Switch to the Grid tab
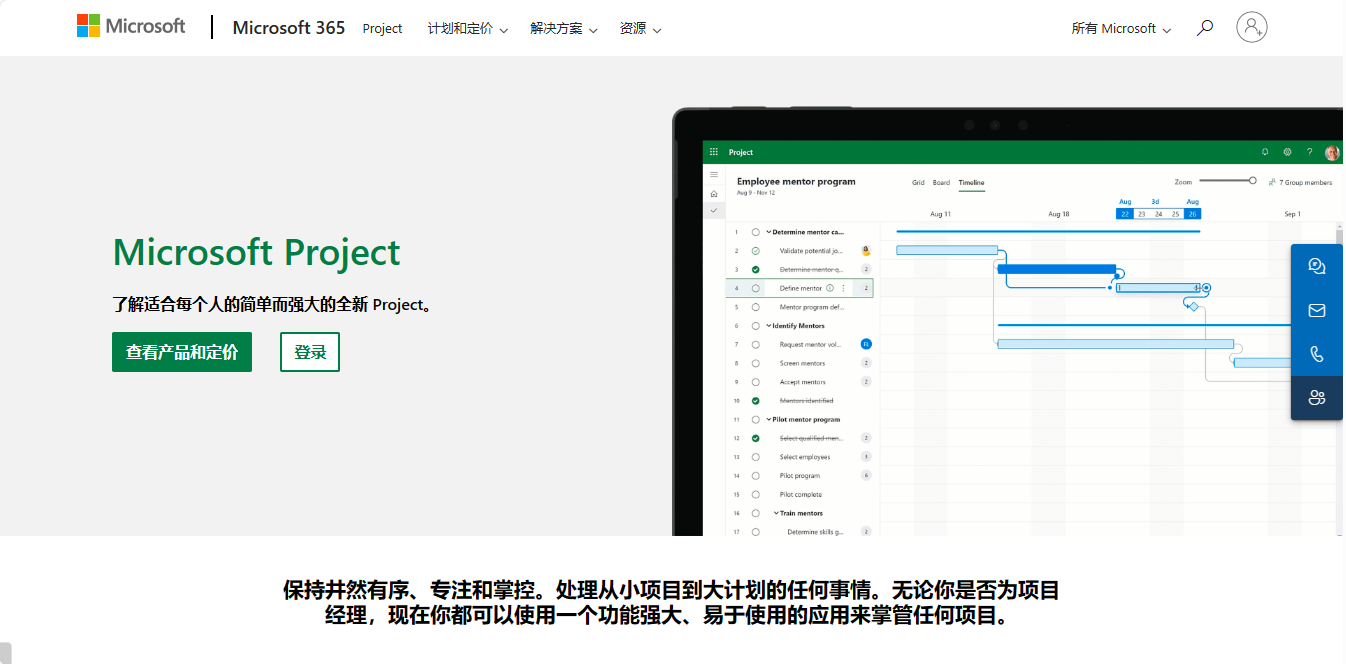The height and width of the screenshot is (664, 1346). [x=918, y=183]
